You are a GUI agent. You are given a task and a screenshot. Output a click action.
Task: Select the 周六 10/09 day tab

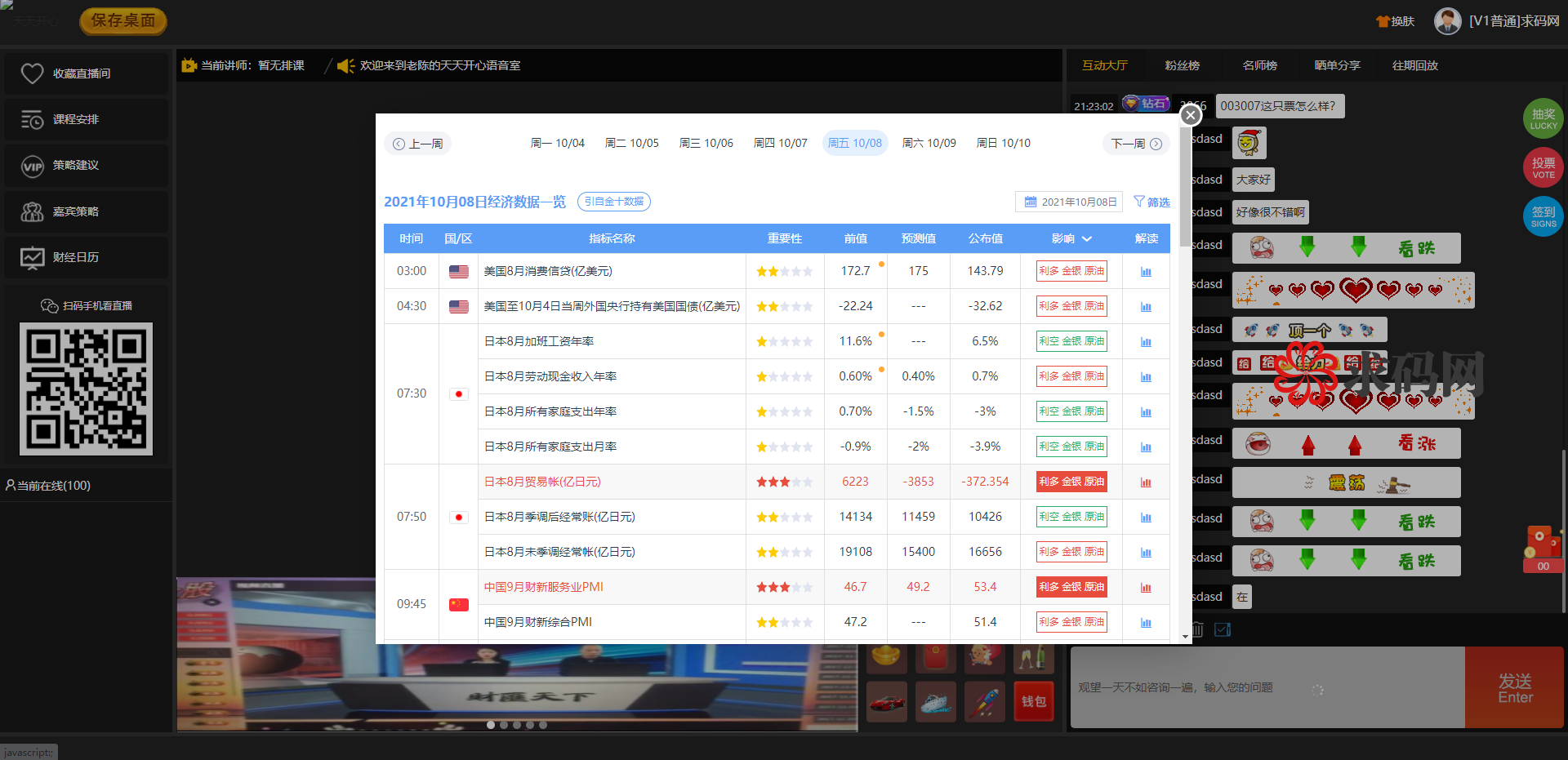pyautogui.click(x=929, y=142)
